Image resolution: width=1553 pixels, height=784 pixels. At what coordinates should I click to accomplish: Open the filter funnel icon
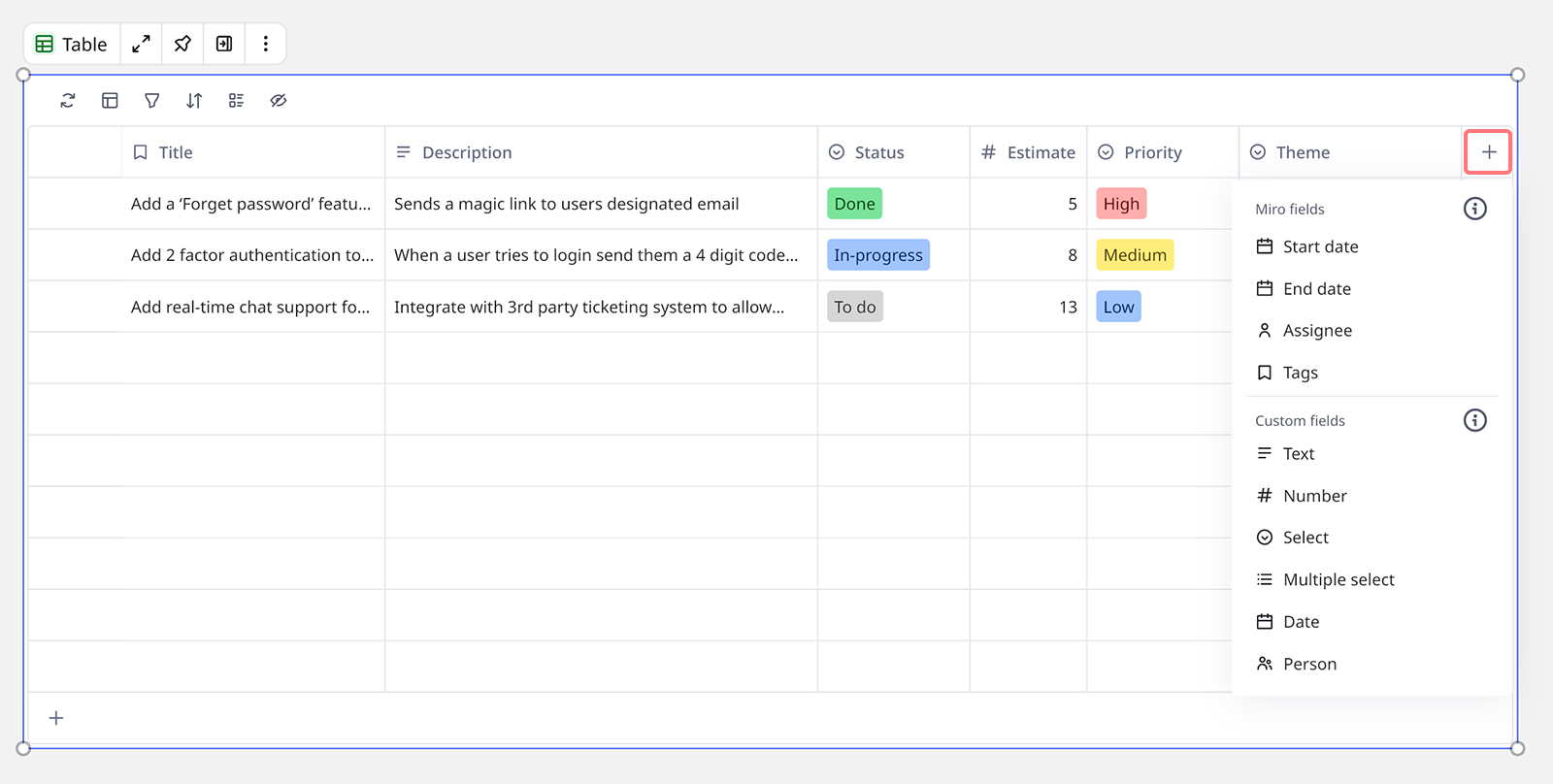click(x=152, y=101)
